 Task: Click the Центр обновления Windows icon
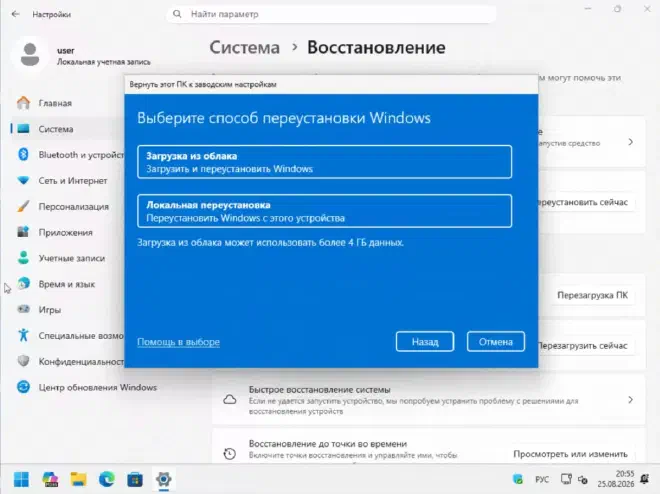point(24,387)
